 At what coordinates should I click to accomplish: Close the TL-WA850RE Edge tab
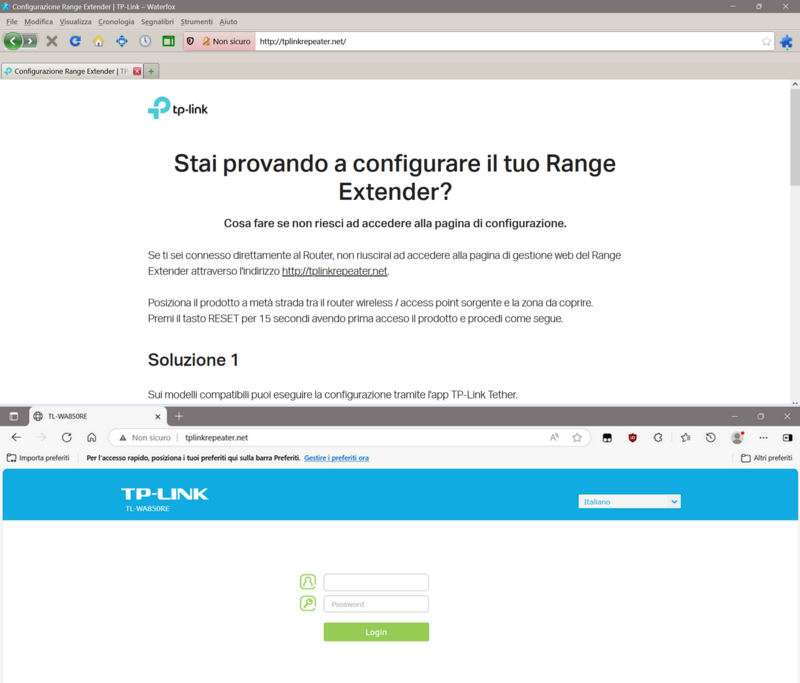coord(158,416)
